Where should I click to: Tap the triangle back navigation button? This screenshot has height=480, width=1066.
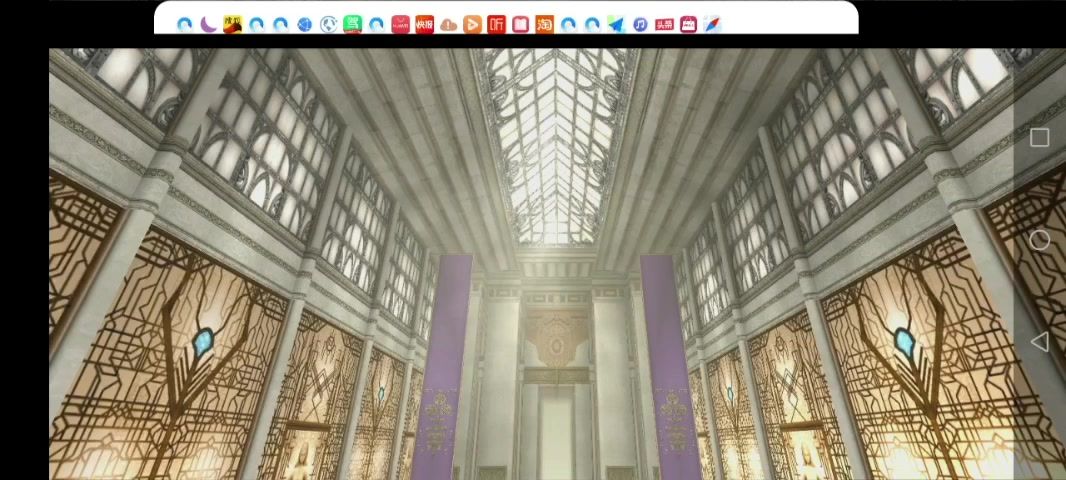click(1039, 342)
